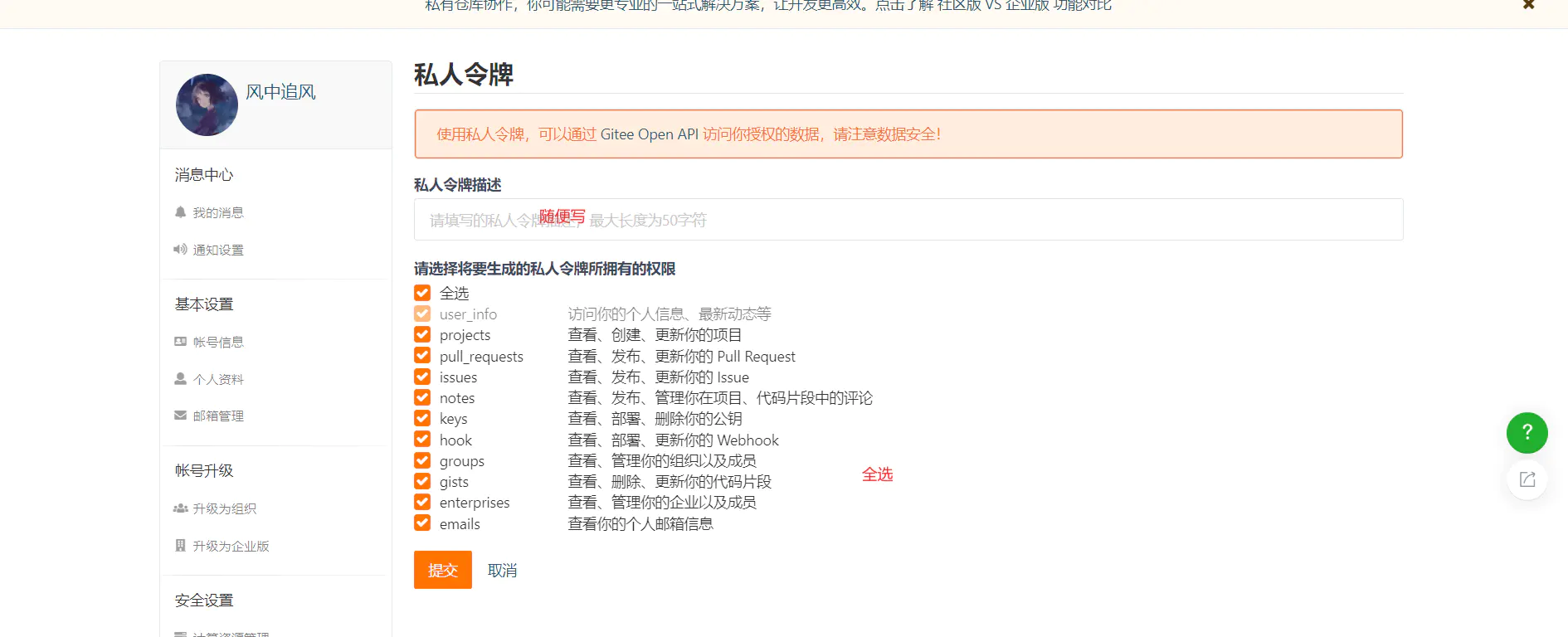Click the hook permission label

tap(455, 440)
